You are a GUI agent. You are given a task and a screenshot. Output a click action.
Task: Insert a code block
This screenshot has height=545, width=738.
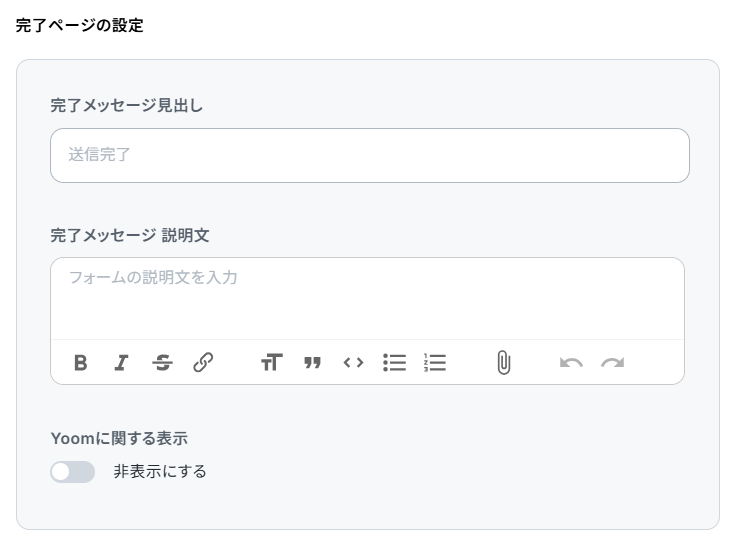[x=353, y=362]
